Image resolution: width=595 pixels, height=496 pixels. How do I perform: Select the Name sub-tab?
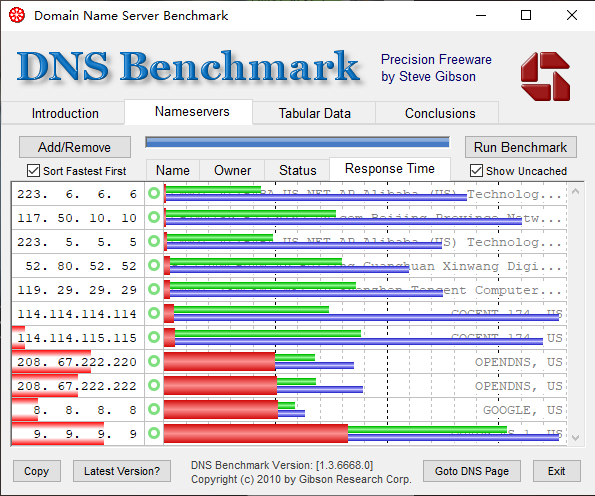click(173, 170)
